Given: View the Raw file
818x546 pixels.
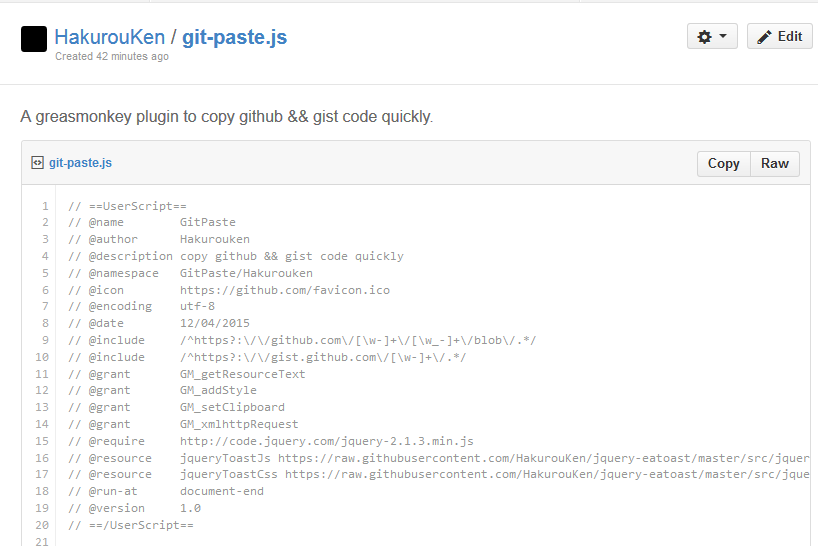Looking at the screenshot, I should (775, 163).
